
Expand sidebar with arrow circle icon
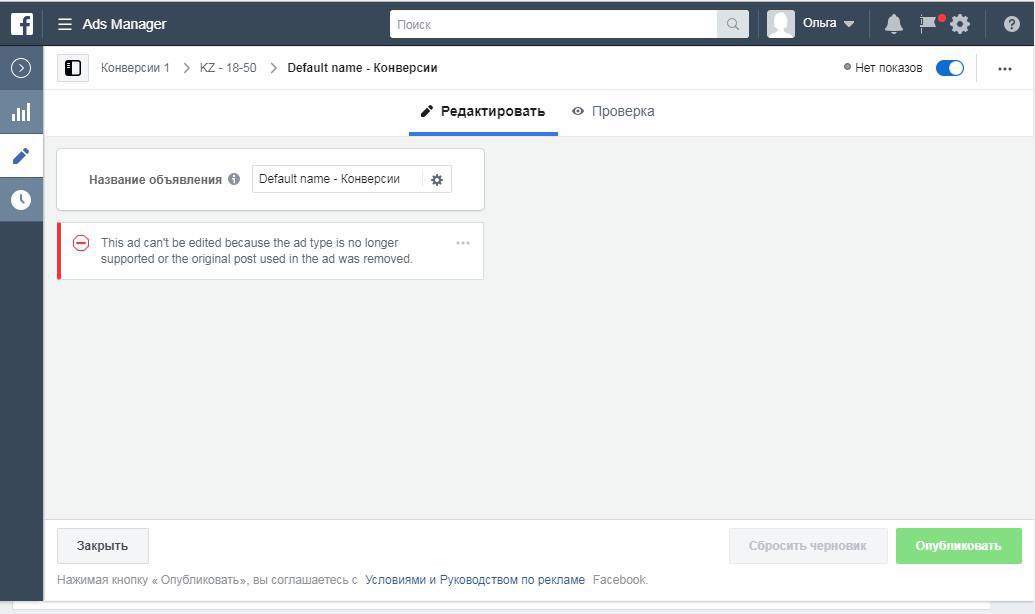pyautogui.click(x=21, y=68)
